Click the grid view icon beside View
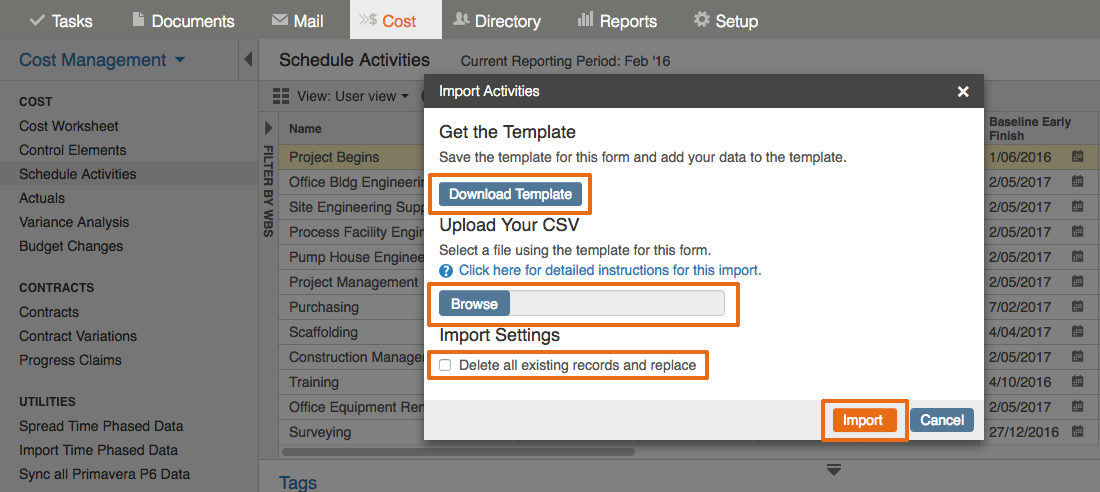1100x492 pixels. click(281, 96)
